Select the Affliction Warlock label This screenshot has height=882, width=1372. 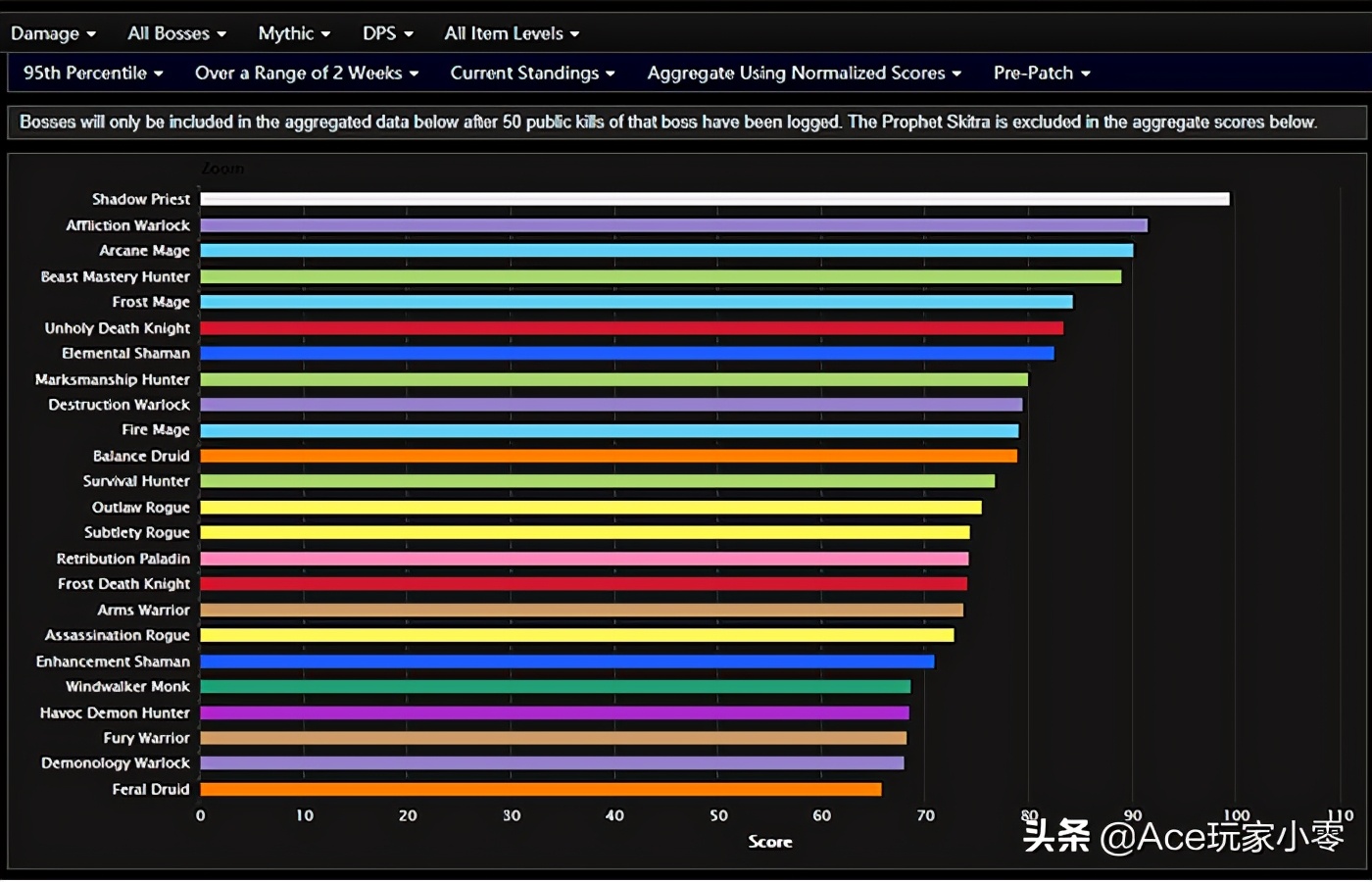click(127, 225)
